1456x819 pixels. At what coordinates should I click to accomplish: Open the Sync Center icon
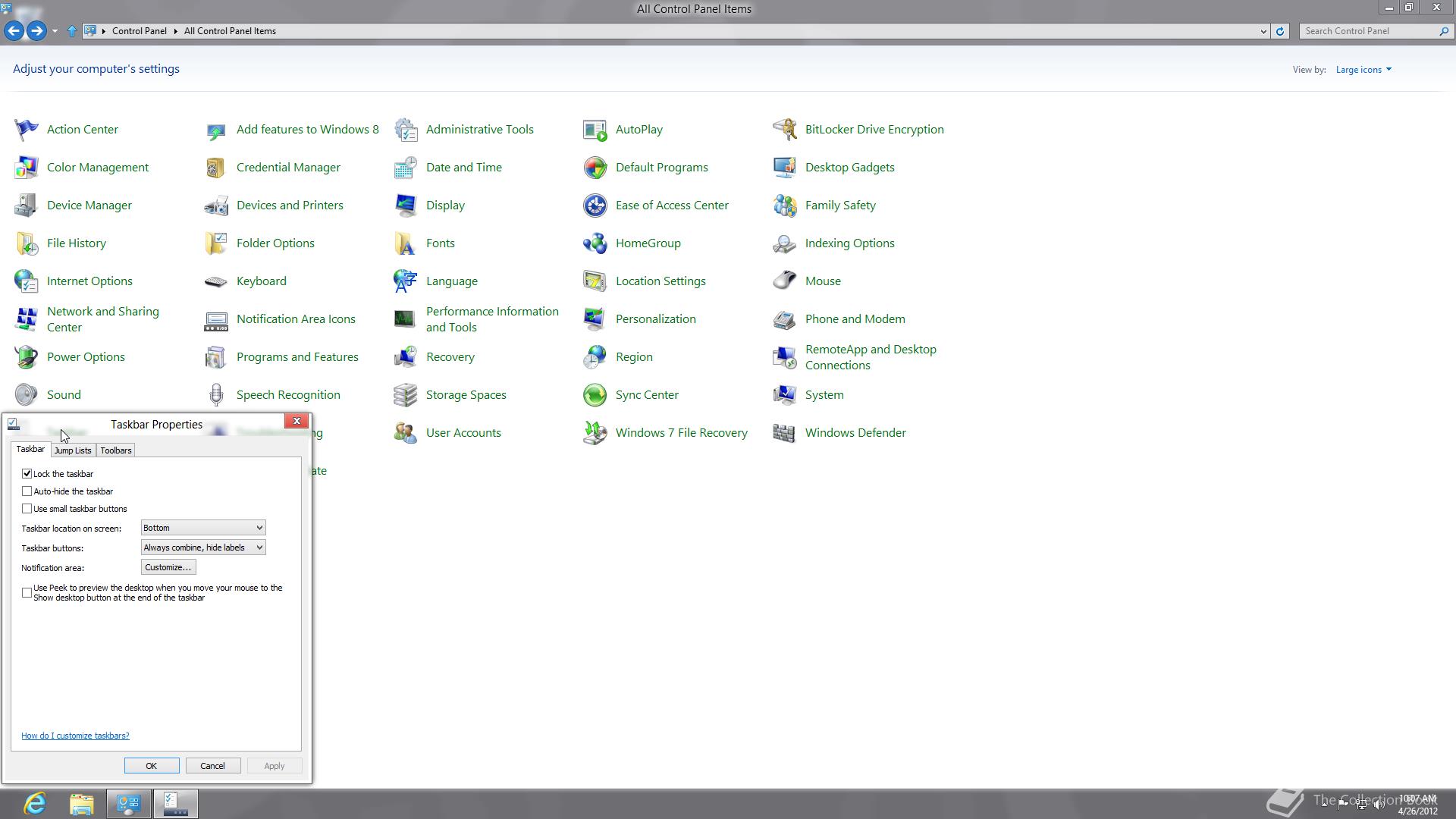tap(595, 394)
